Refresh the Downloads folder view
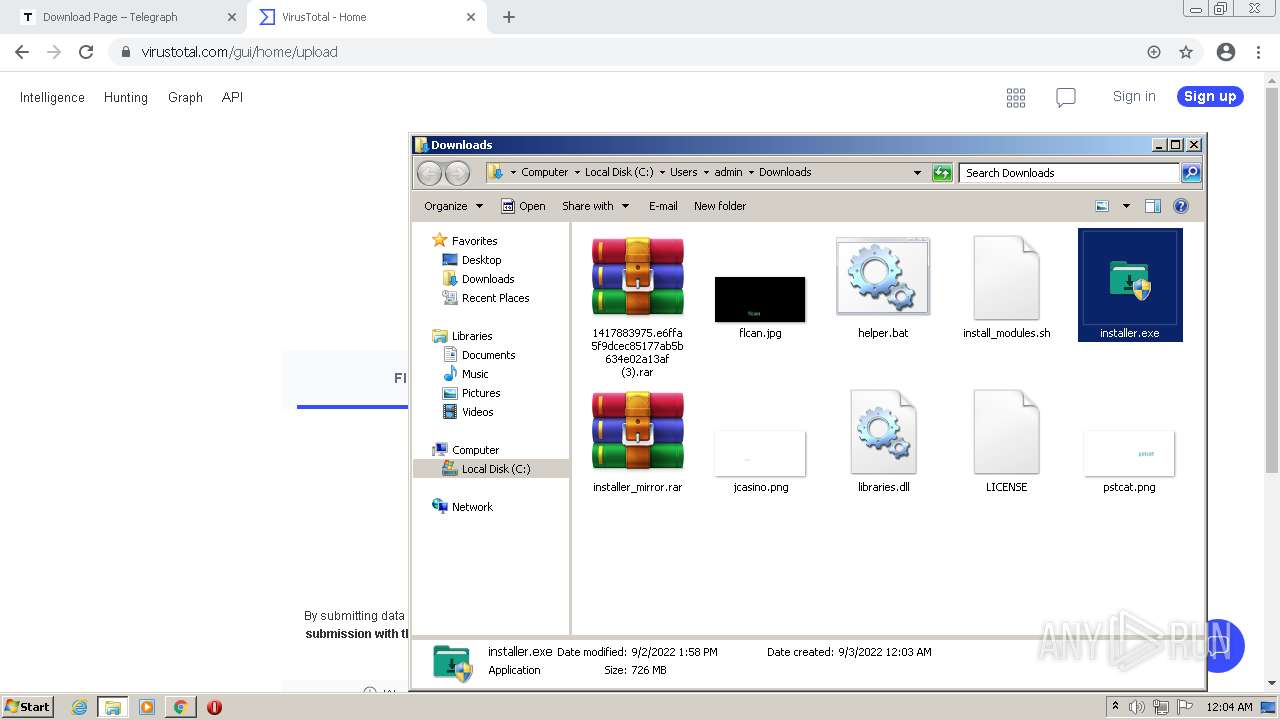This screenshot has height=720, width=1280. 942,173
